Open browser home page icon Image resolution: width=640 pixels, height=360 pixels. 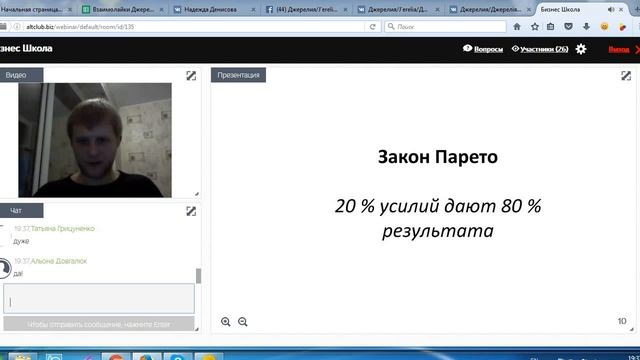click(x=517, y=27)
